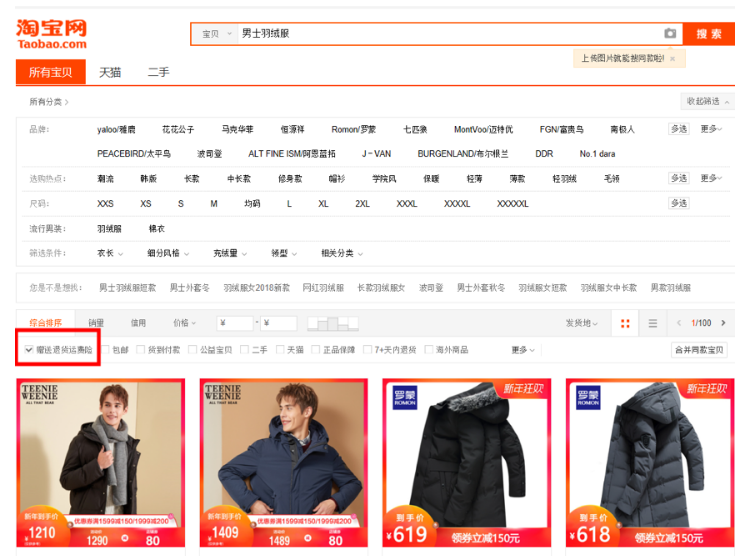Click the price distribution bar chart

click(x=333, y=323)
